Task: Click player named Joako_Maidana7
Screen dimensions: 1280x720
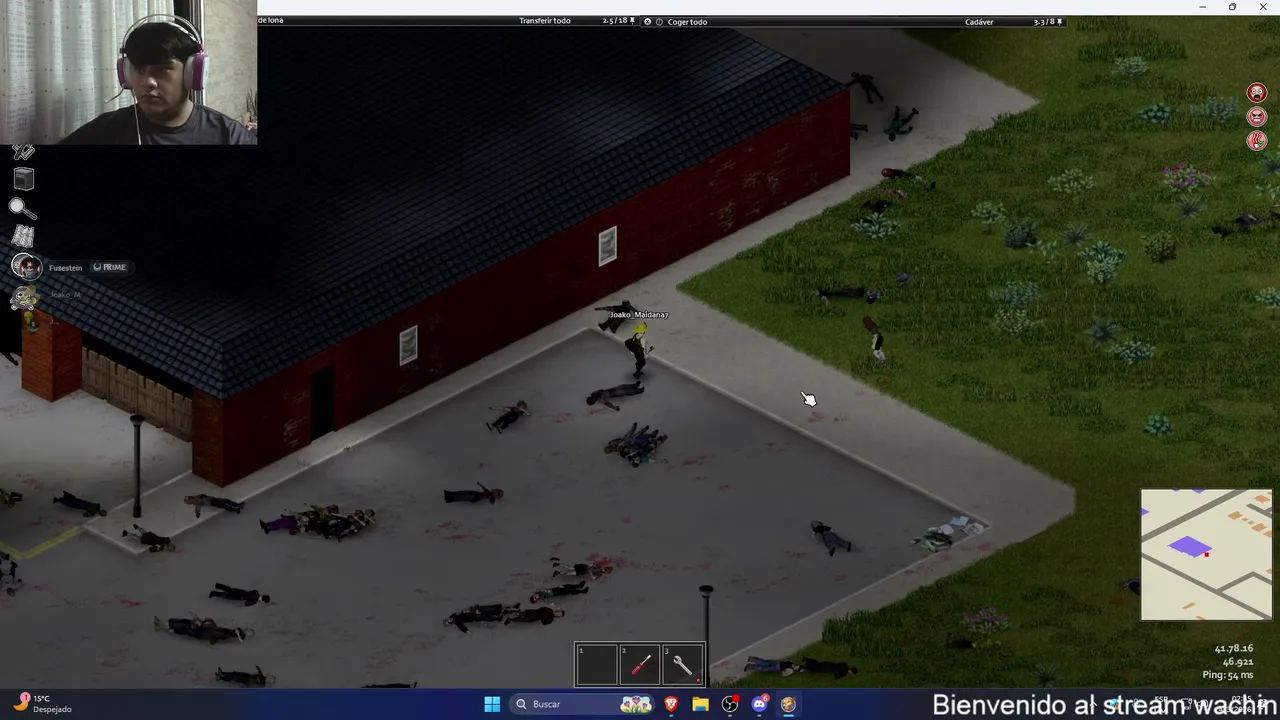Action: point(638,349)
